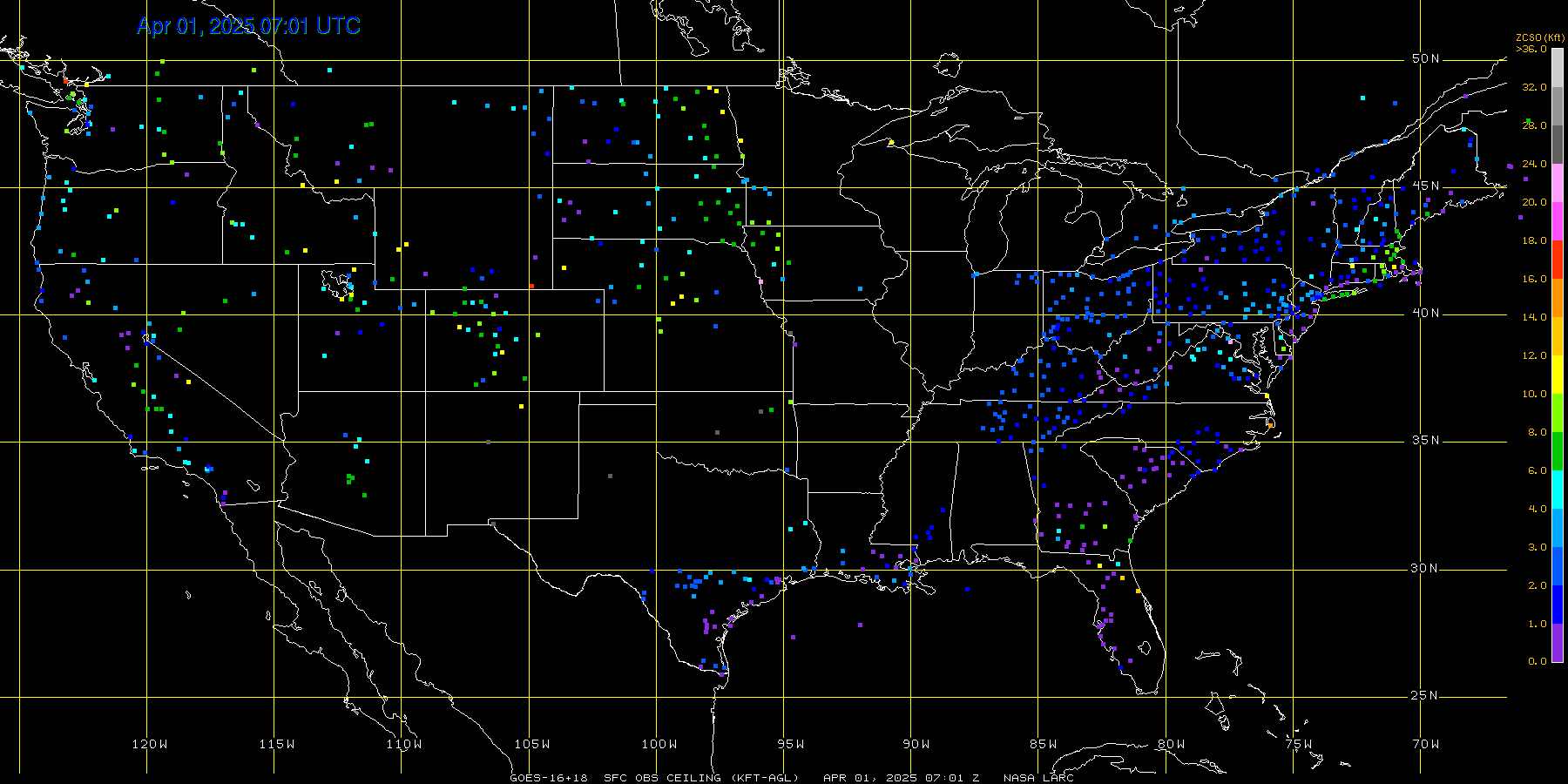1568x784 pixels.
Task: Click the blue timestamp 'Apr 01, 2025 07:01 UTC'
Action: click(248, 26)
